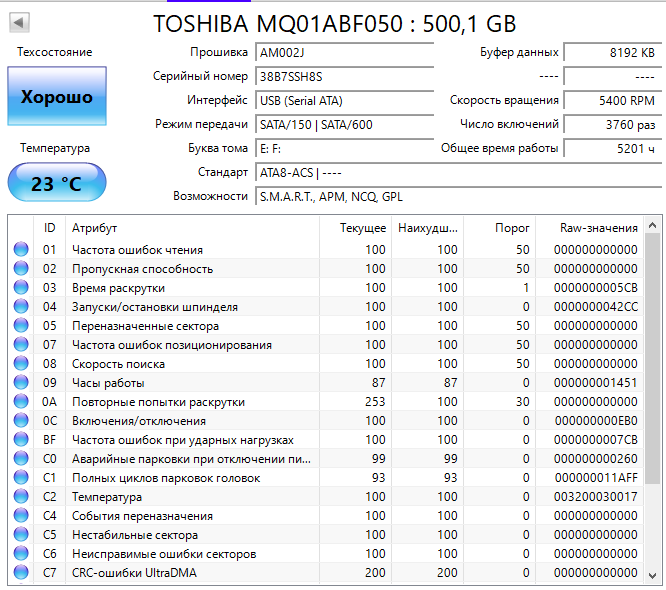Click status orb for Температура attribute row
666x590 pixels.
(x=21, y=497)
